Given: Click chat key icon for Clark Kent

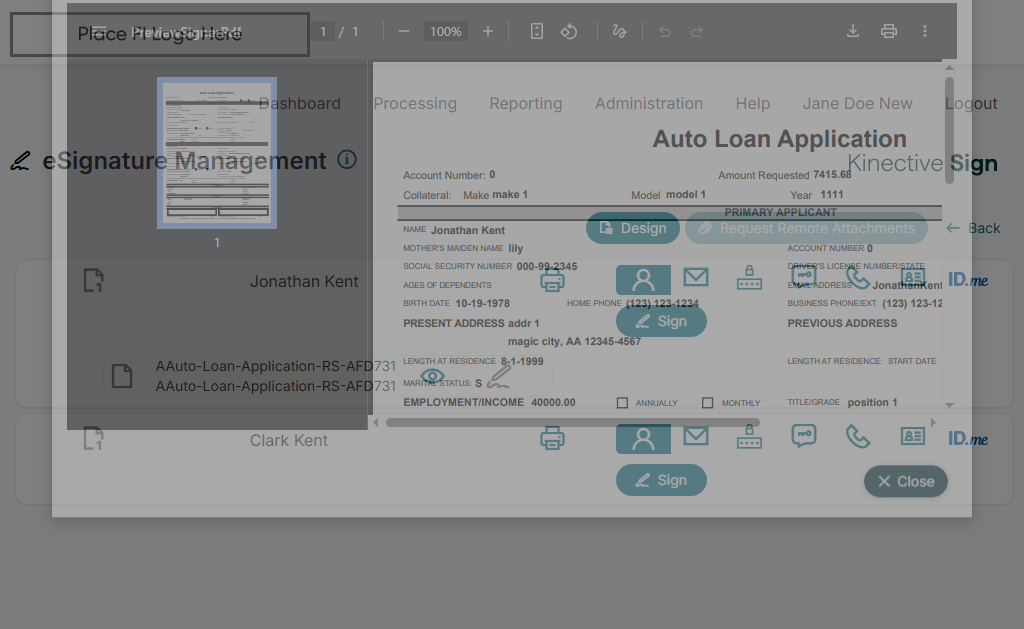Looking at the screenshot, I should pyautogui.click(x=804, y=436).
